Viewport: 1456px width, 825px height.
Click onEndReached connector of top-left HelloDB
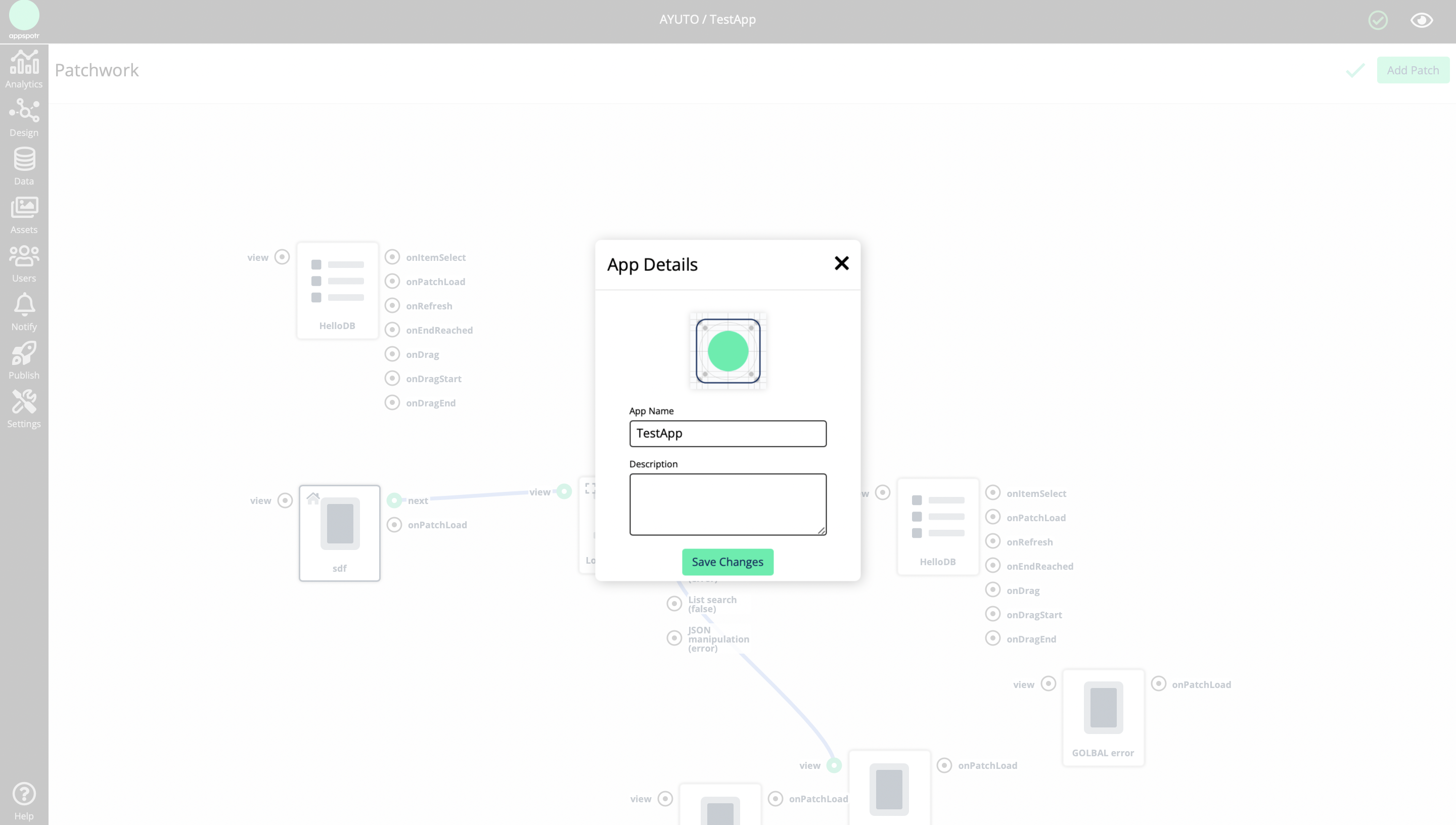click(x=392, y=330)
